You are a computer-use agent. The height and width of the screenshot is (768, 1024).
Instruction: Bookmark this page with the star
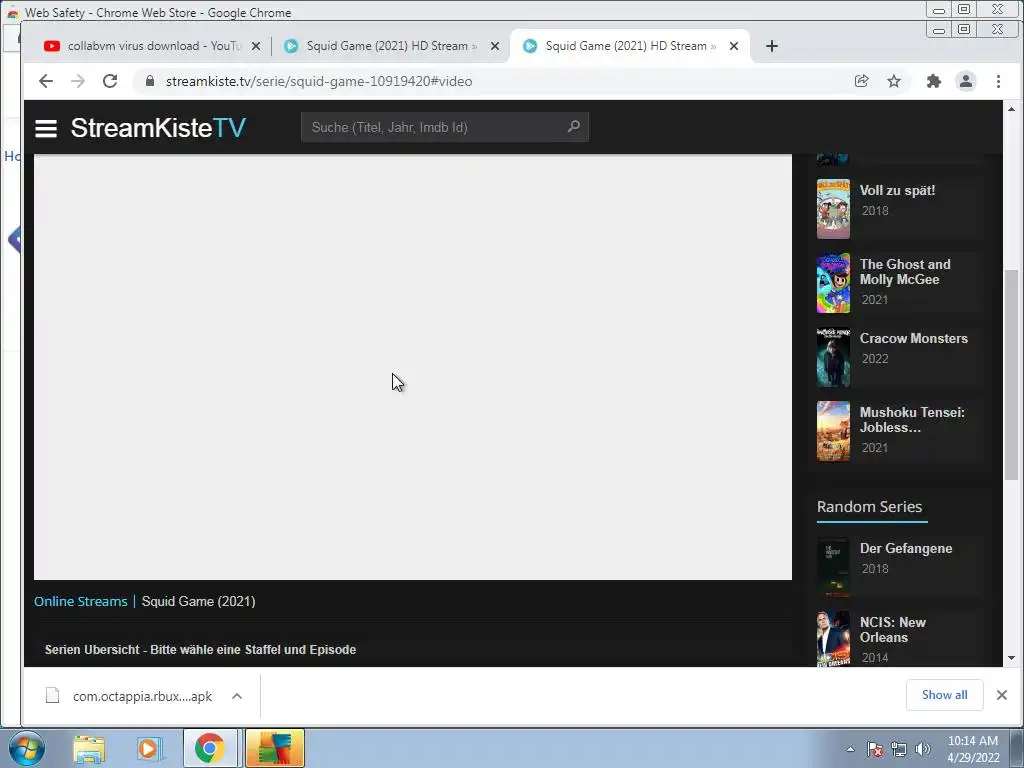[x=894, y=81]
